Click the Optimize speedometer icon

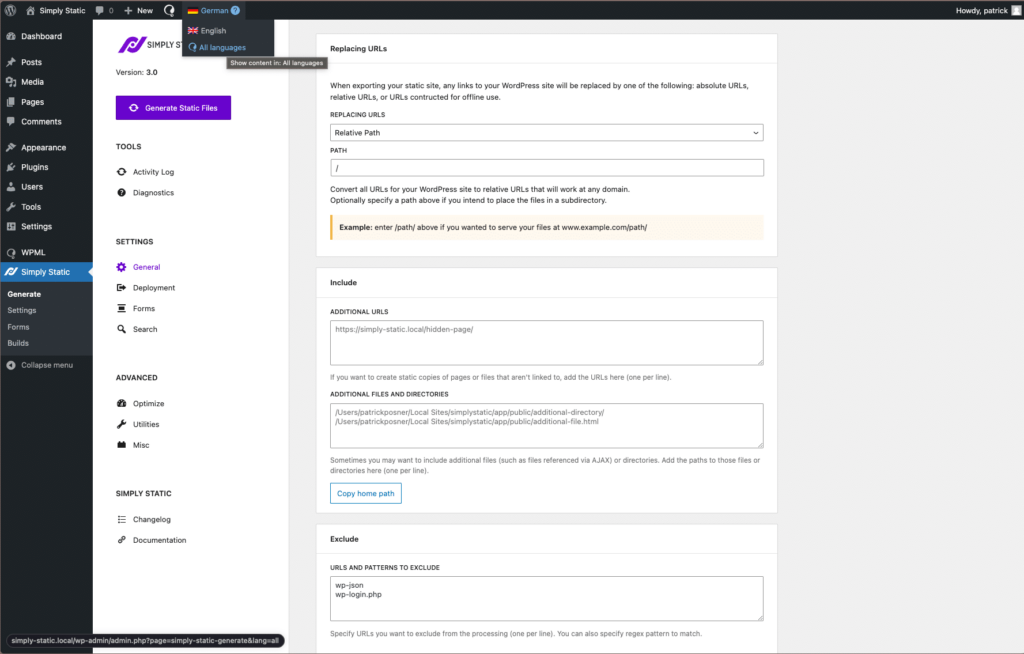[x=121, y=404]
